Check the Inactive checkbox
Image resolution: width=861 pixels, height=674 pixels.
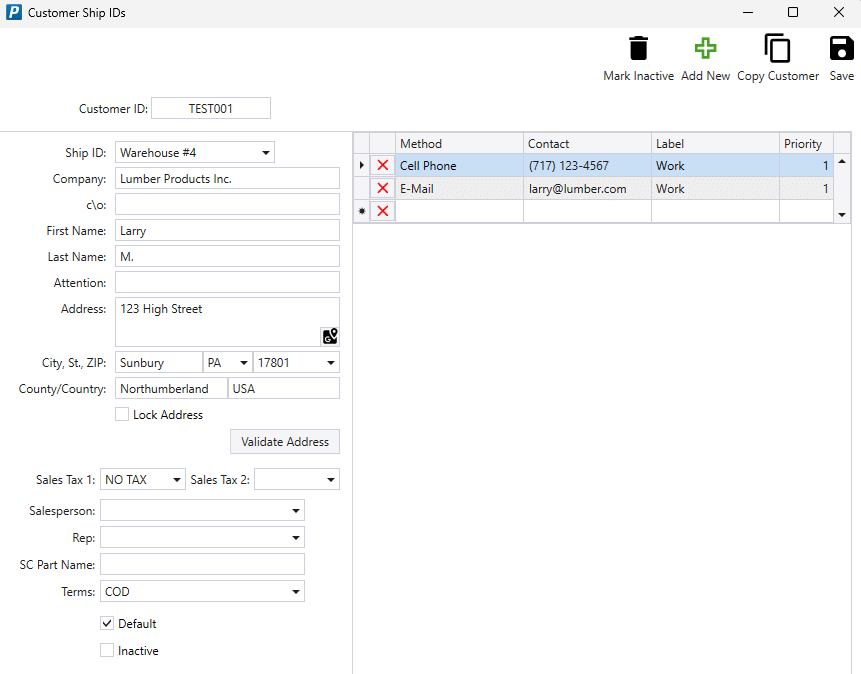[106, 650]
